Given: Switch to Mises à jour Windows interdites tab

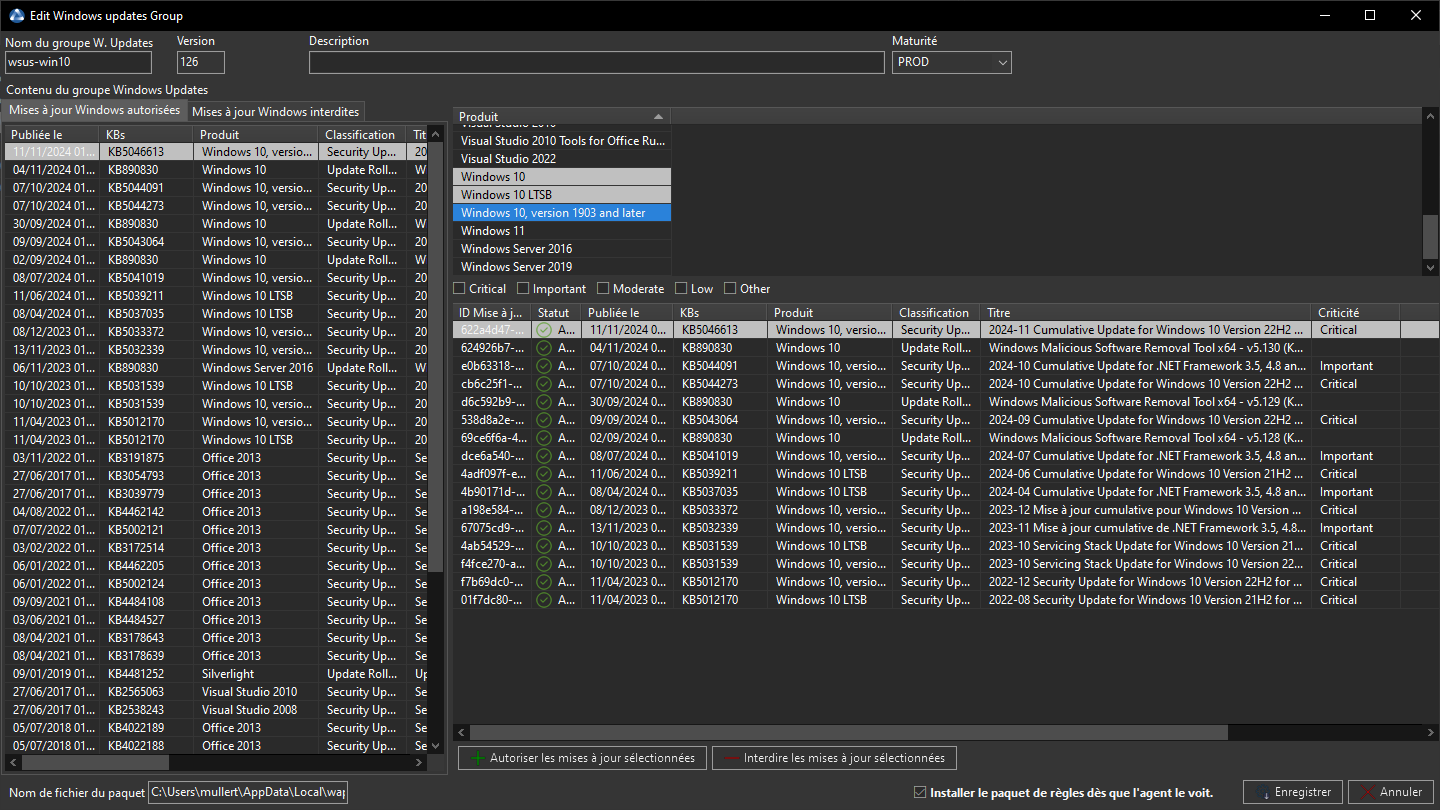Looking at the screenshot, I should tap(276, 111).
